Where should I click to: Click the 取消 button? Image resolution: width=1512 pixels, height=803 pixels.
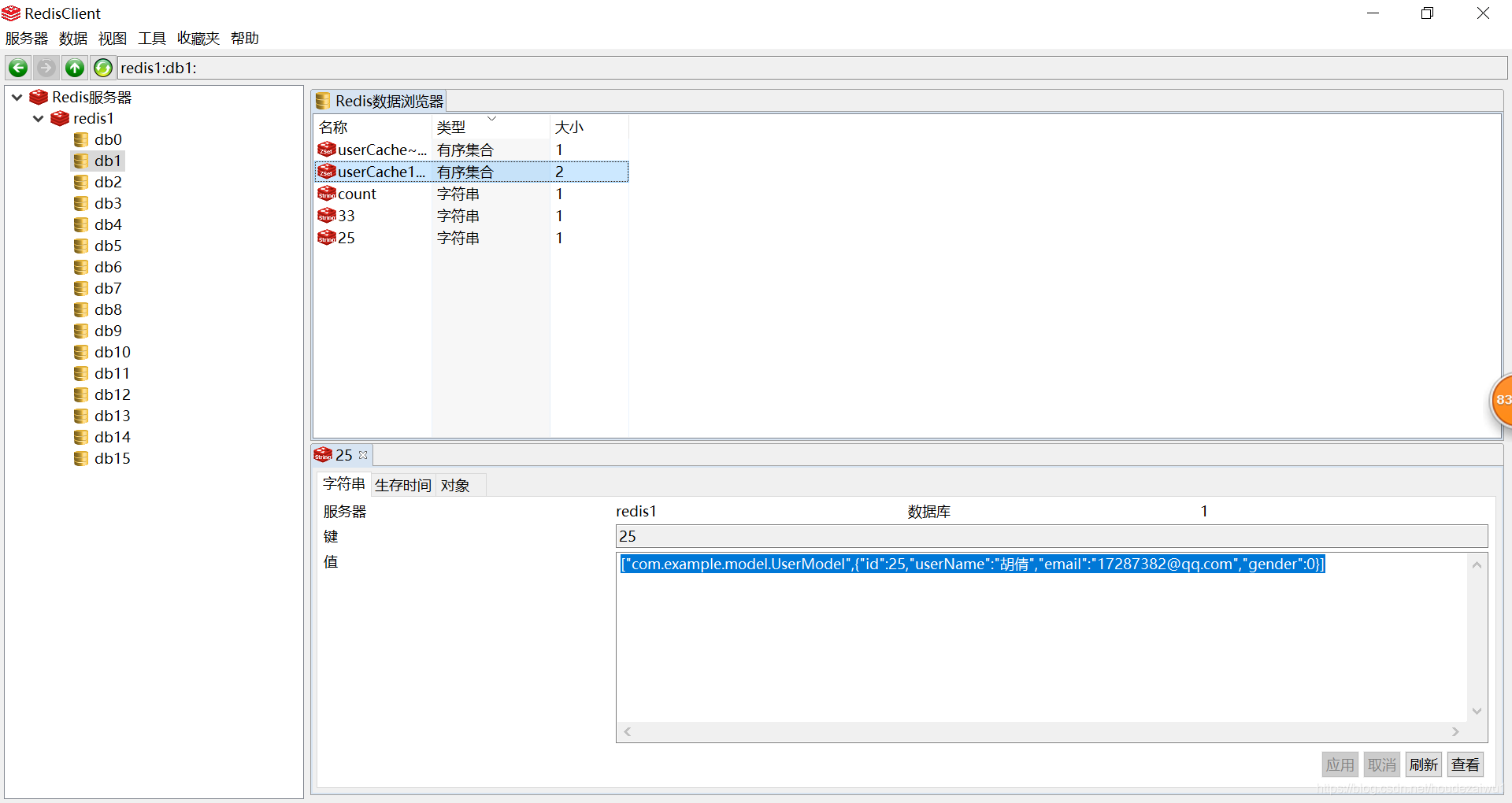click(1382, 764)
